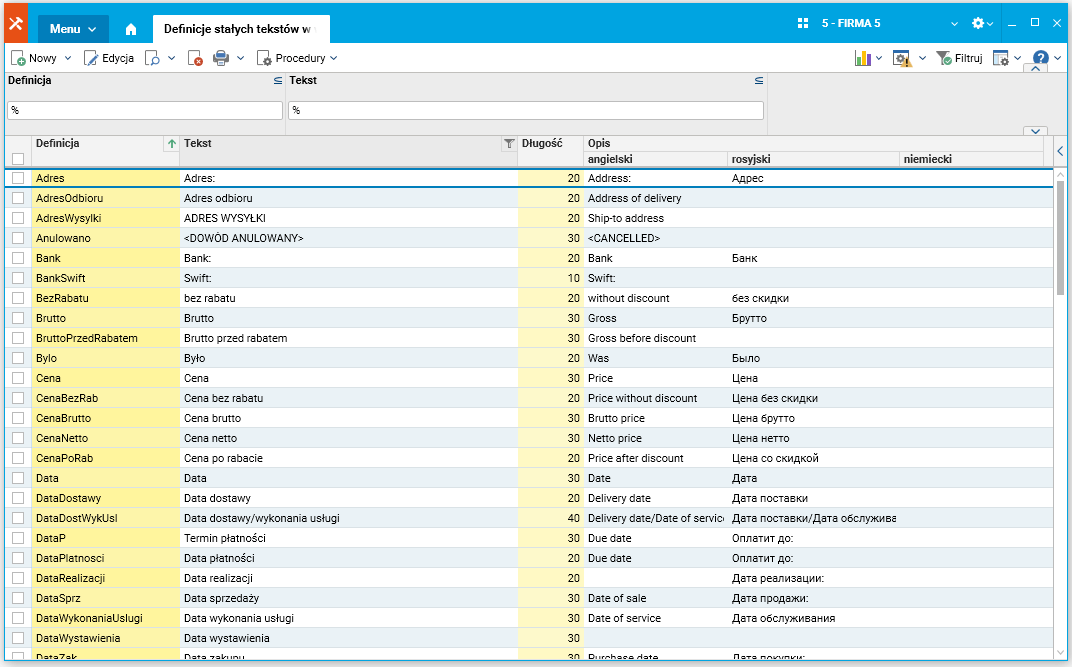Screen dimensions: 1072x667
Task: Click the angielski sub-column header
Action: (655, 159)
